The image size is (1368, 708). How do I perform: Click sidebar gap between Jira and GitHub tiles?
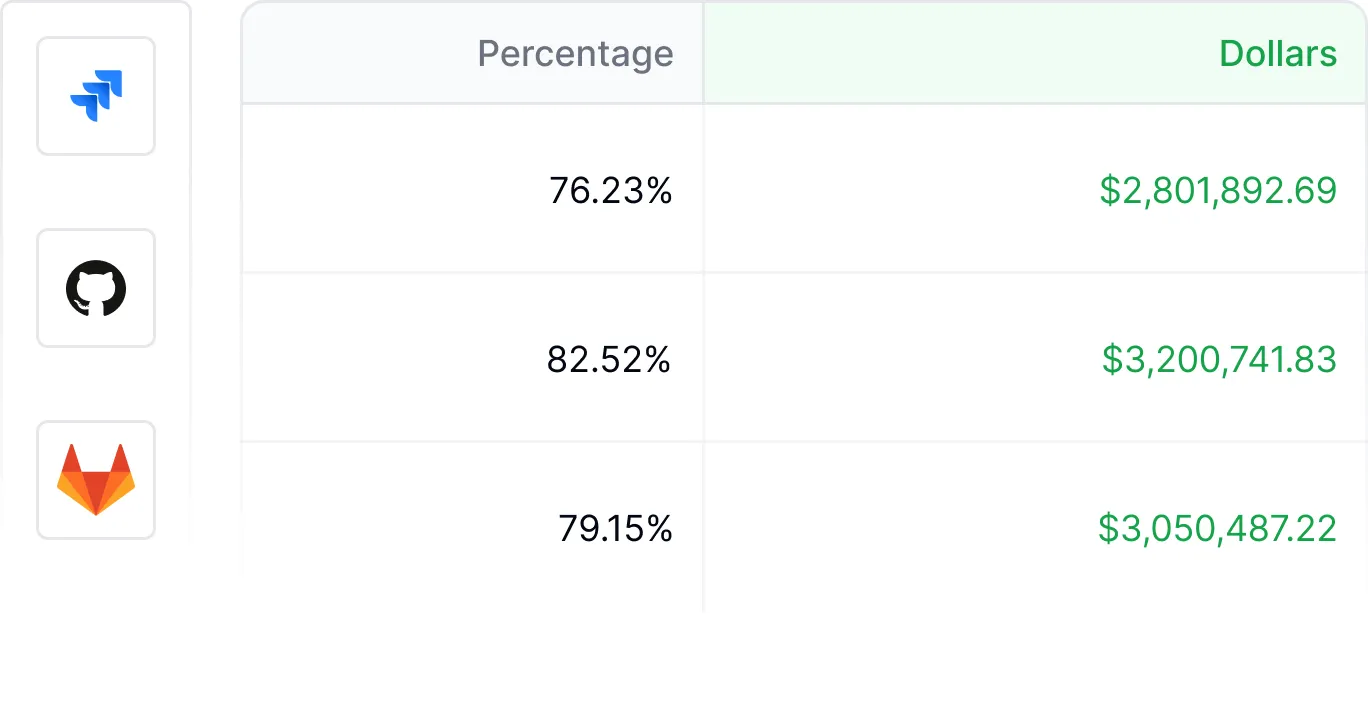click(x=96, y=192)
